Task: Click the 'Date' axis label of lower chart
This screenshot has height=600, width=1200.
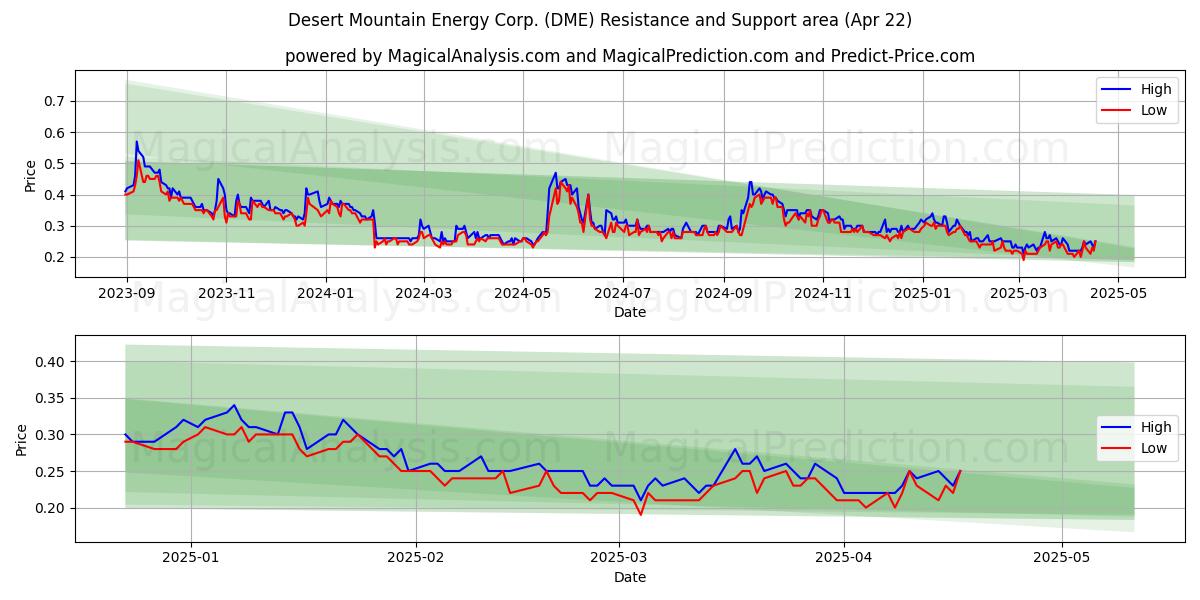Action: point(630,577)
